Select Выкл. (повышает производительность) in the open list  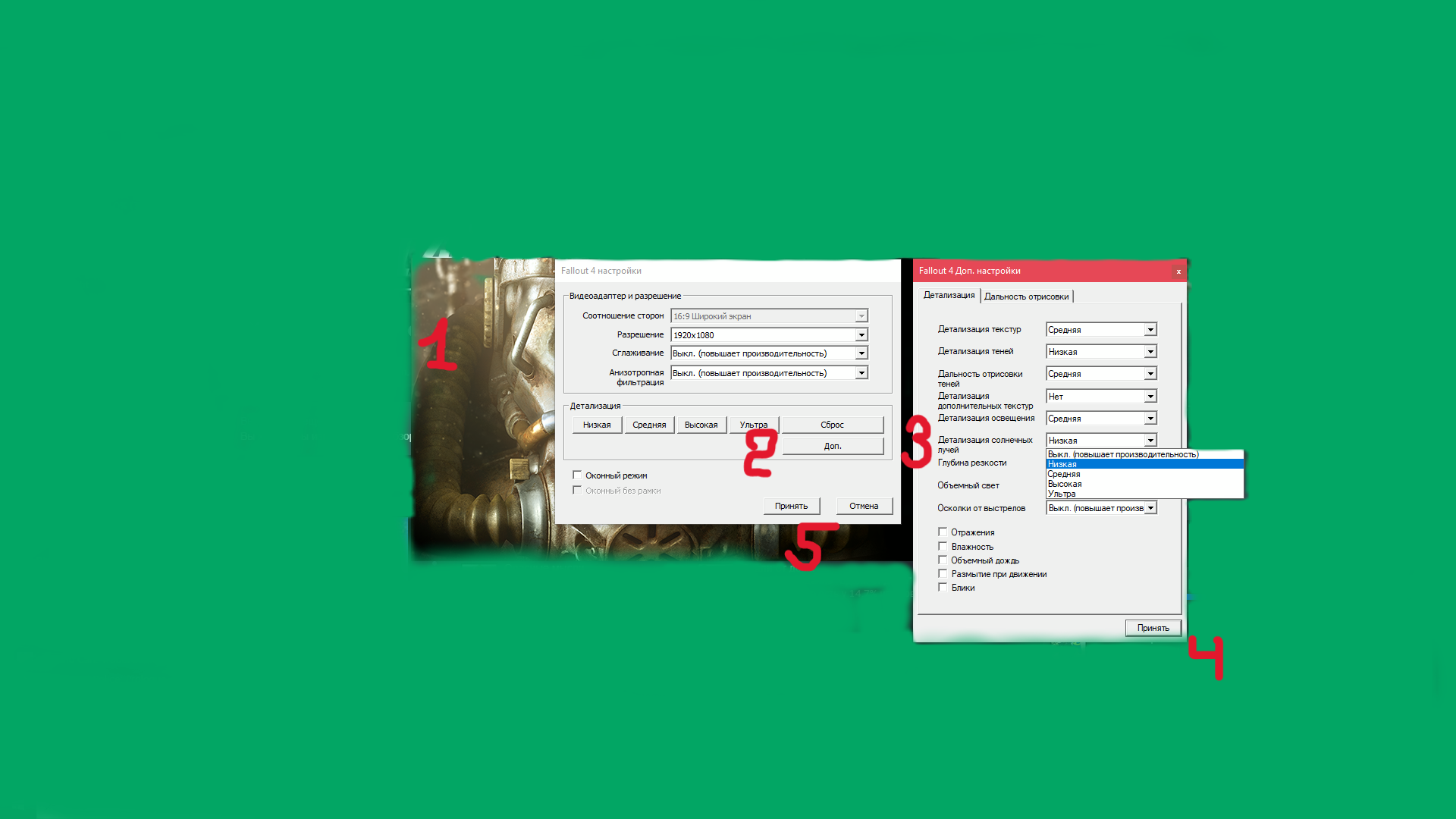pos(1145,454)
